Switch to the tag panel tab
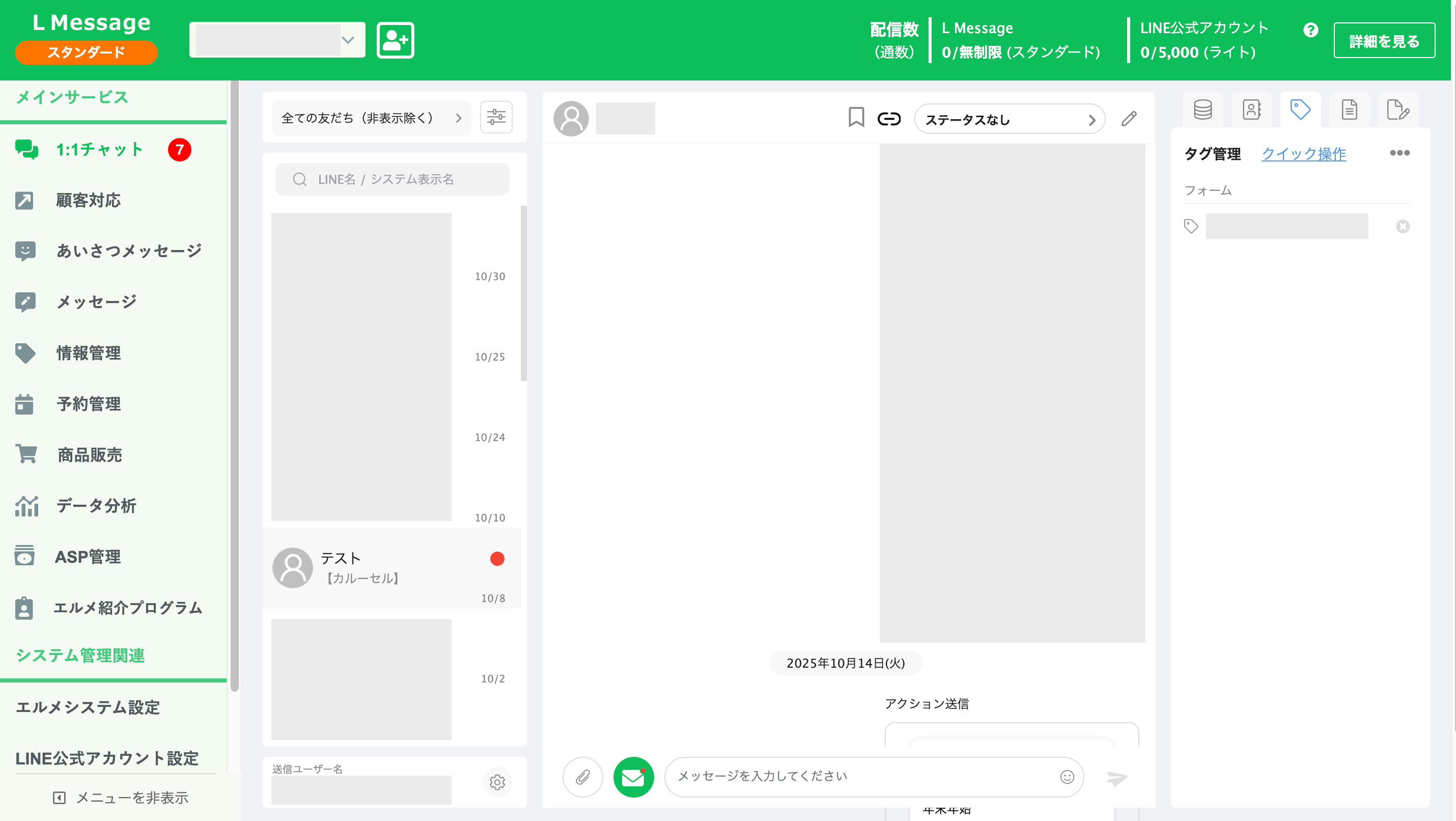This screenshot has width=1456, height=821. pos(1300,110)
